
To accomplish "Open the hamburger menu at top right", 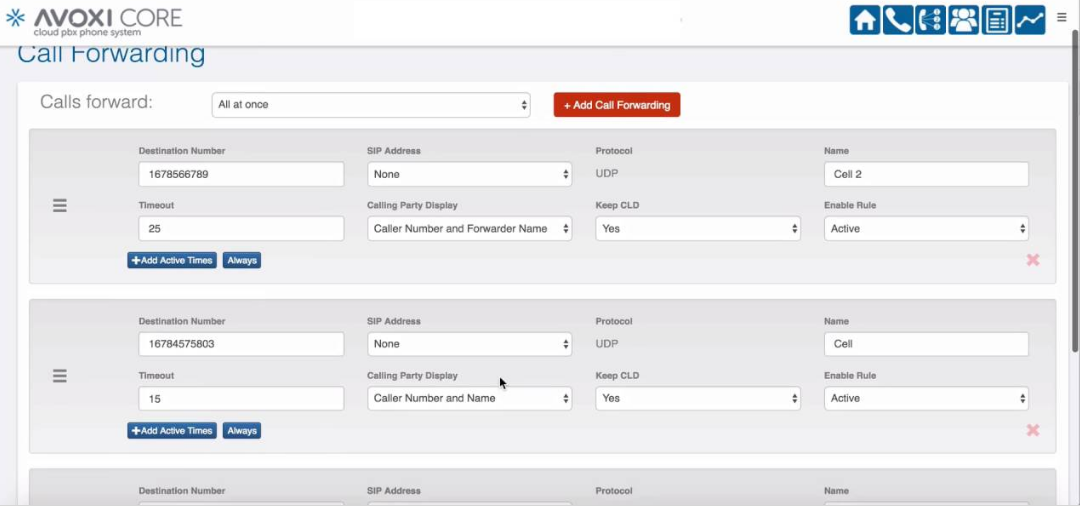I will click(x=1062, y=17).
